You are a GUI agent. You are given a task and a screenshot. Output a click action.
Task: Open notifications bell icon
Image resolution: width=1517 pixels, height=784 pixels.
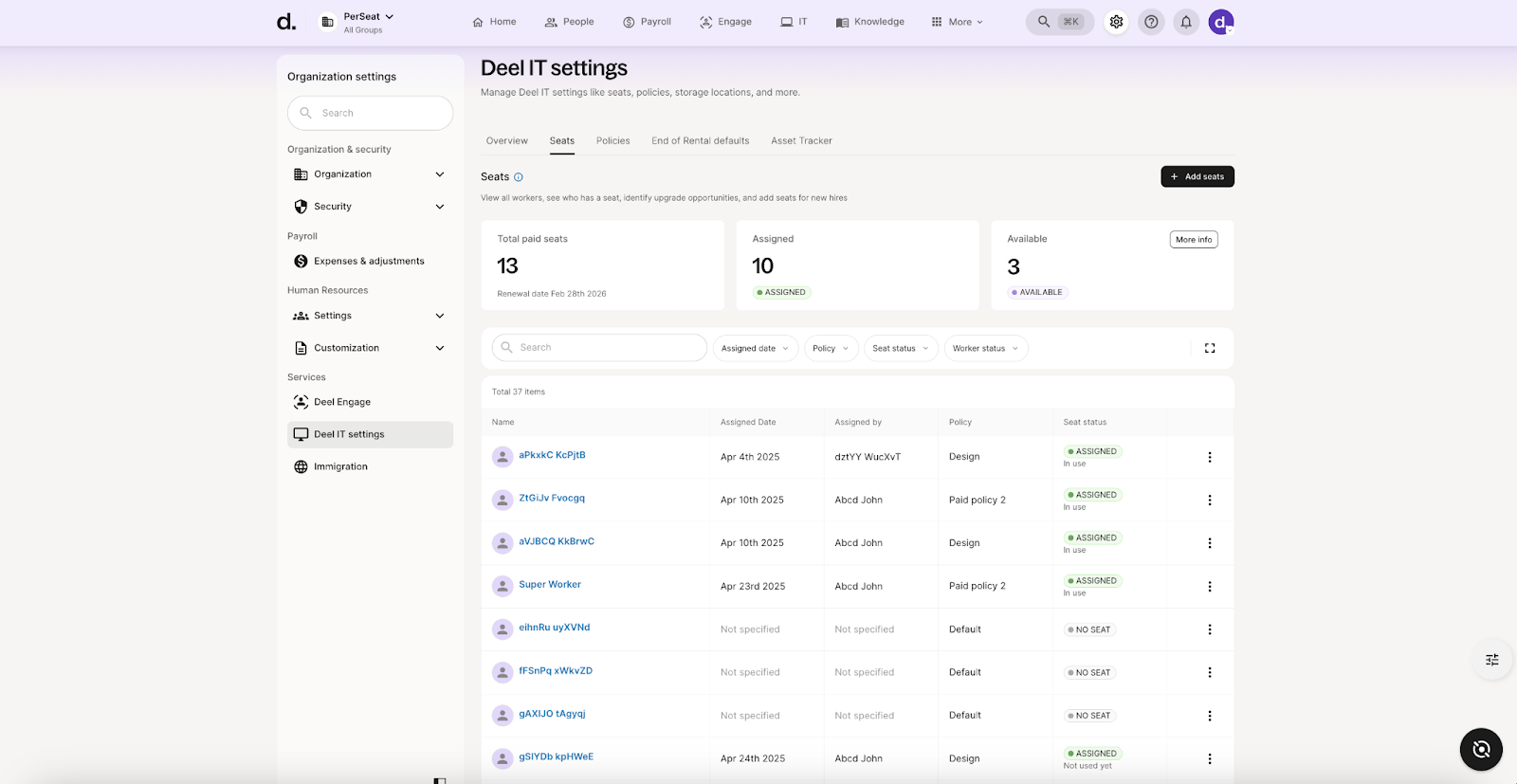1186,22
